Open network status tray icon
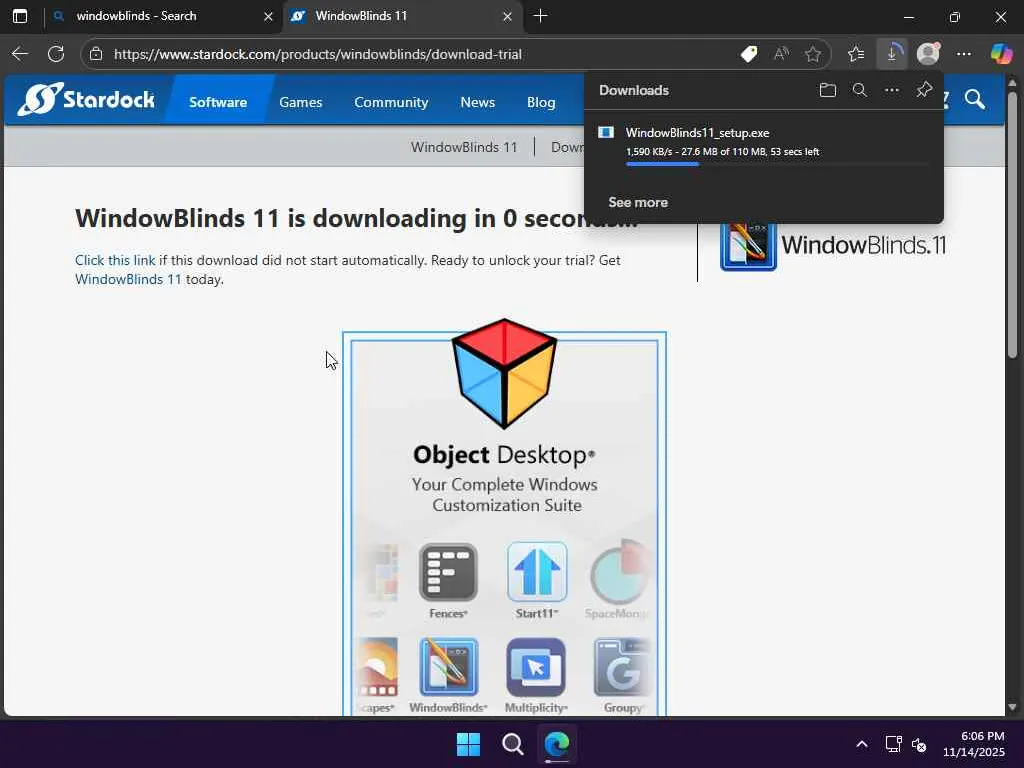This screenshot has height=768, width=1024. click(x=893, y=744)
